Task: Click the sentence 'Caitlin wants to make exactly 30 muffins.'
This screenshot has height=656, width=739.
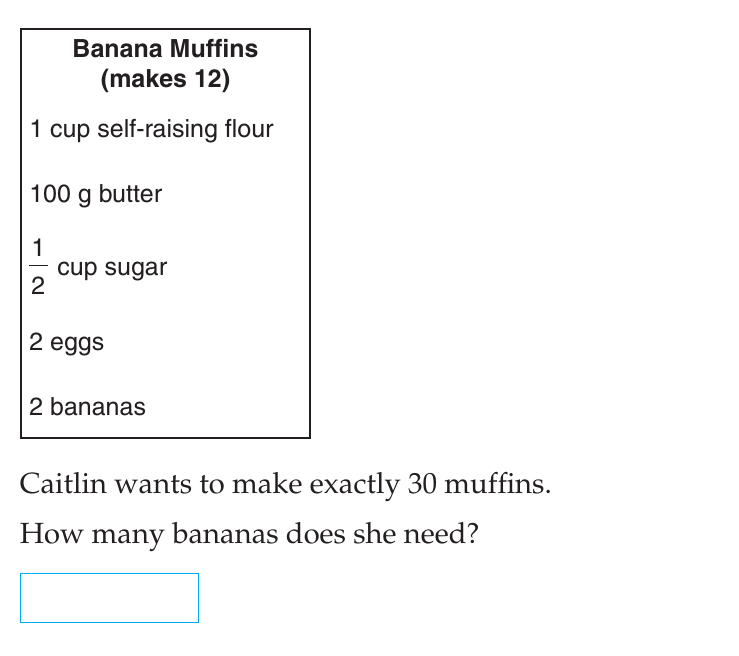Action: (x=285, y=484)
